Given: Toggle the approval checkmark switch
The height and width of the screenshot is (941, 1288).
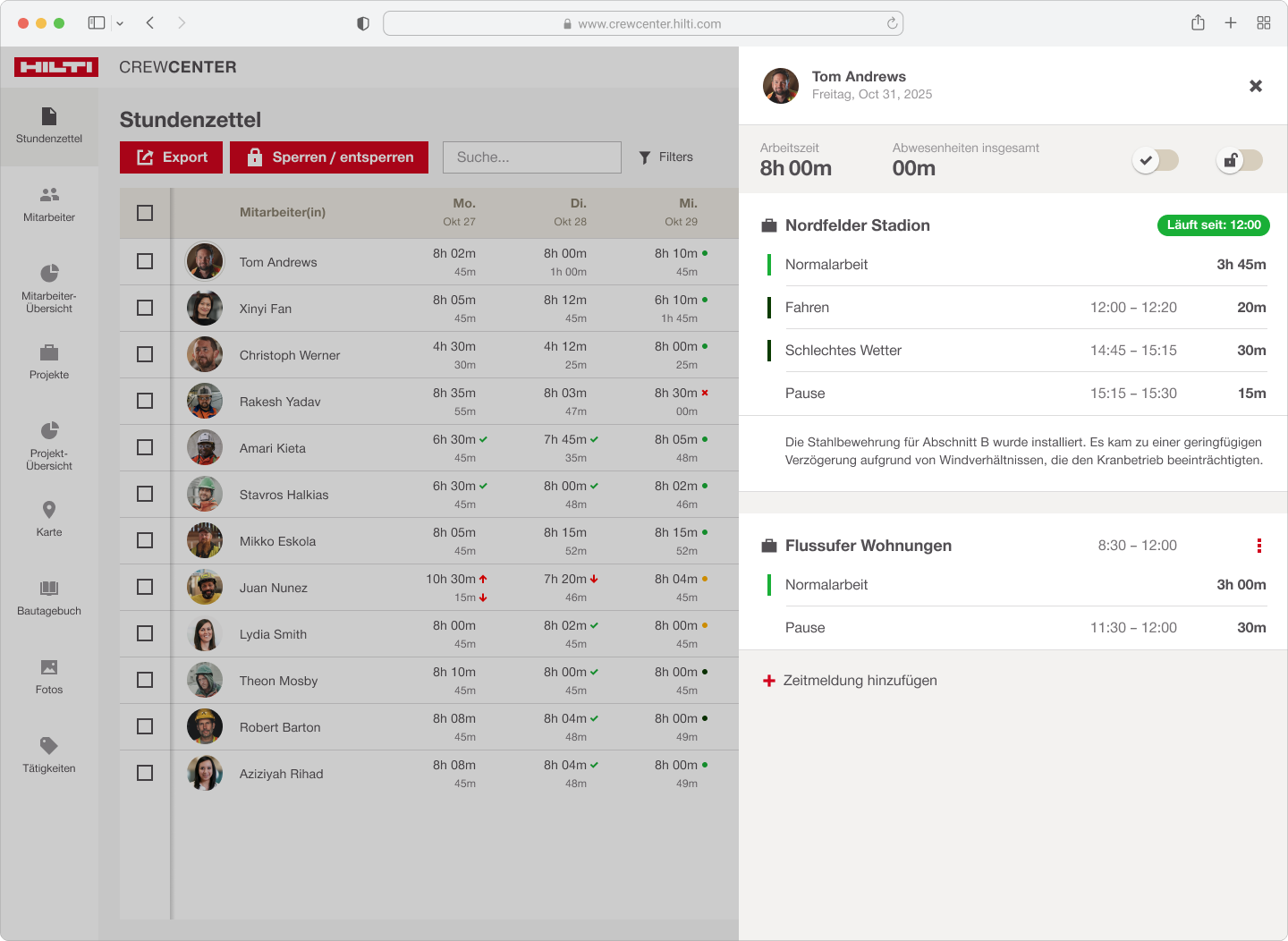Looking at the screenshot, I should [1155, 160].
